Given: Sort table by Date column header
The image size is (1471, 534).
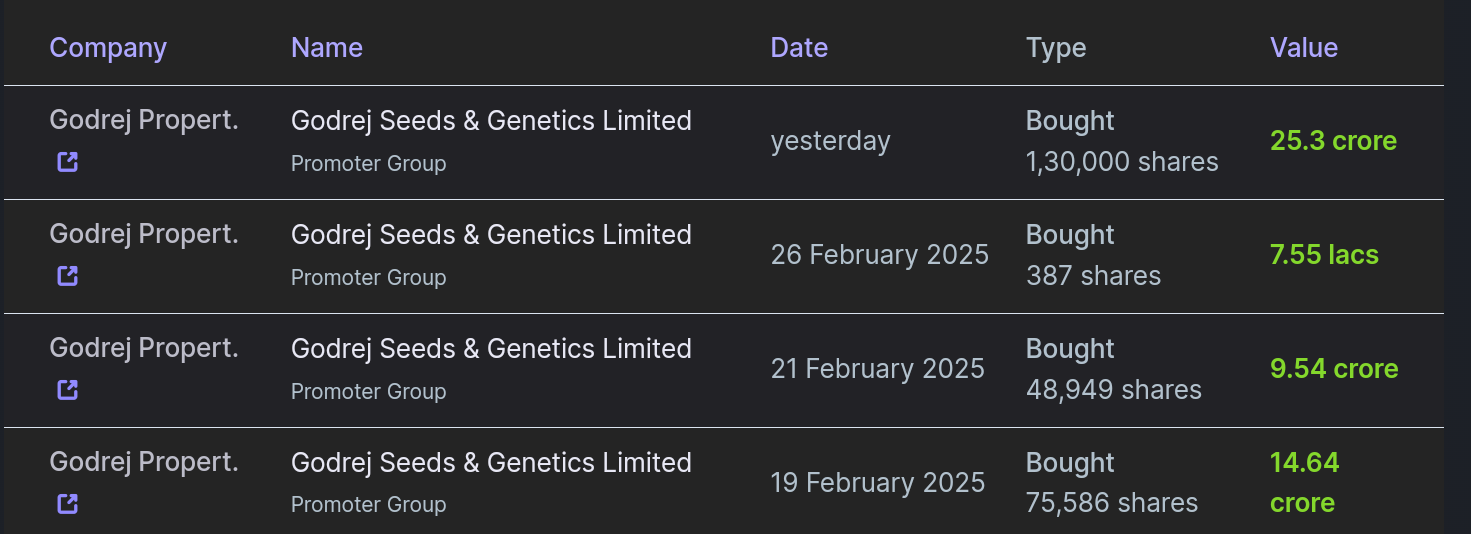Looking at the screenshot, I should (x=799, y=47).
